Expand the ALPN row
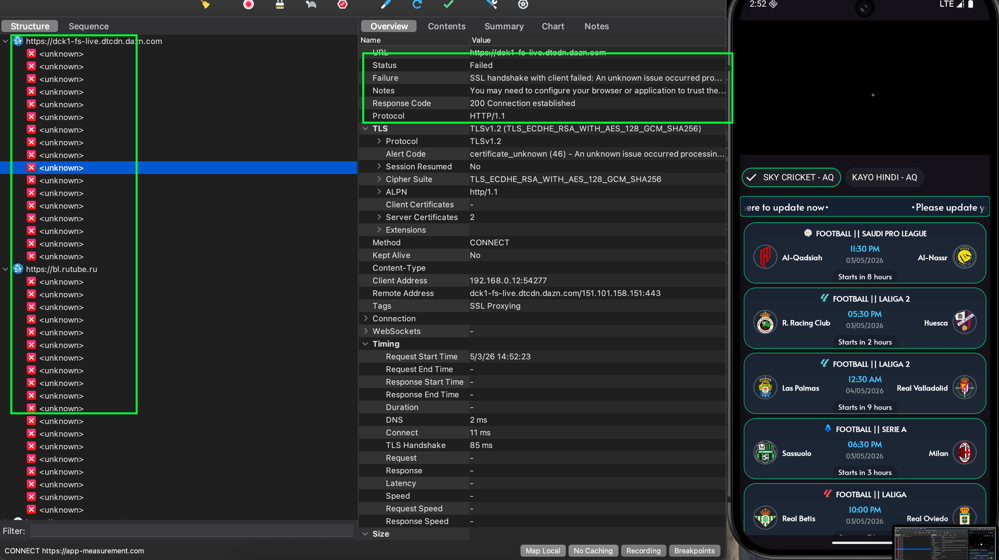Viewport: 999px width, 560px height. click(379, 192)
